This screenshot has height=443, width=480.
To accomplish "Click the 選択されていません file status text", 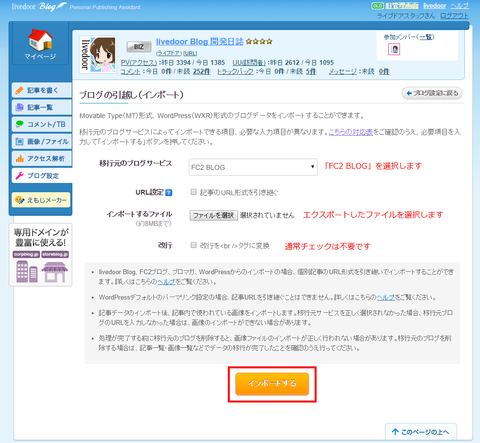I will point(267,215).
